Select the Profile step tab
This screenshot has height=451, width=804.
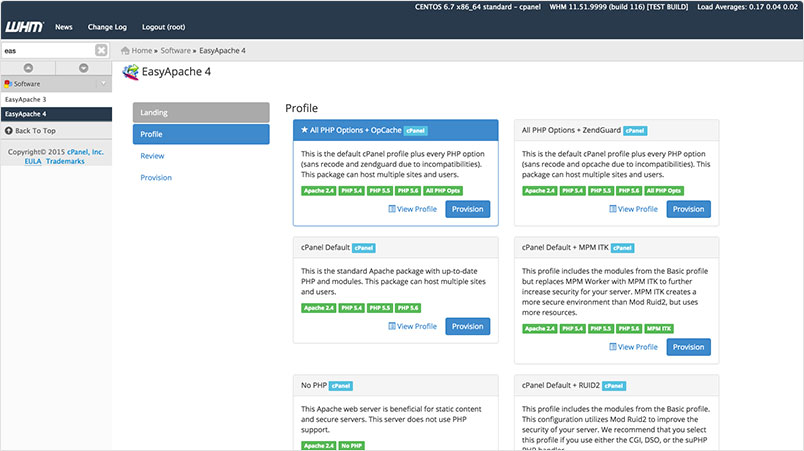[x=201, y=134]
